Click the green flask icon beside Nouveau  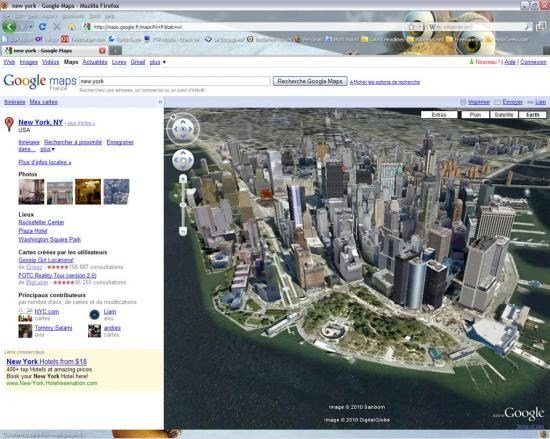[x=471, y=62]
